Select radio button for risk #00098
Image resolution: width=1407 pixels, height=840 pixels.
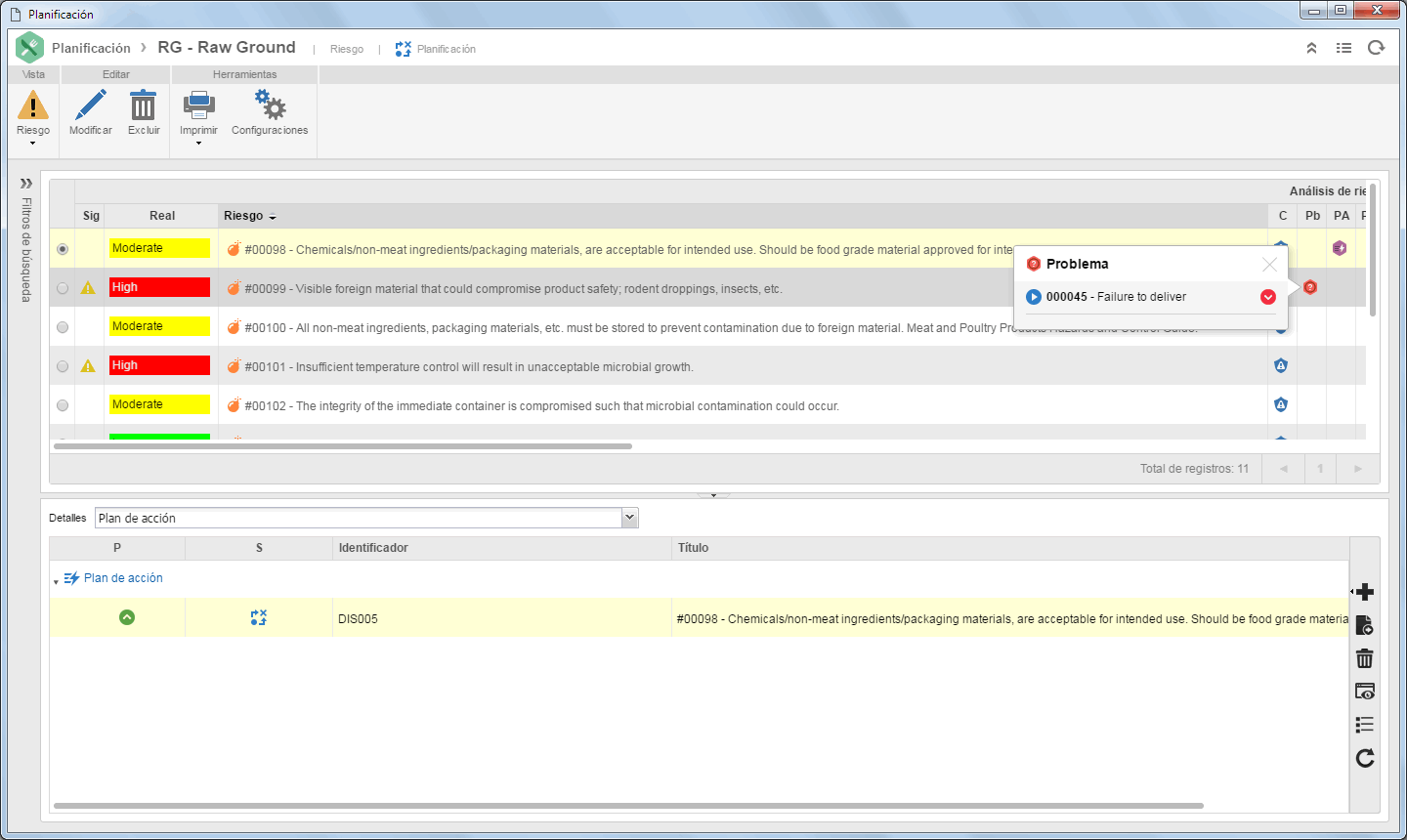63,249
